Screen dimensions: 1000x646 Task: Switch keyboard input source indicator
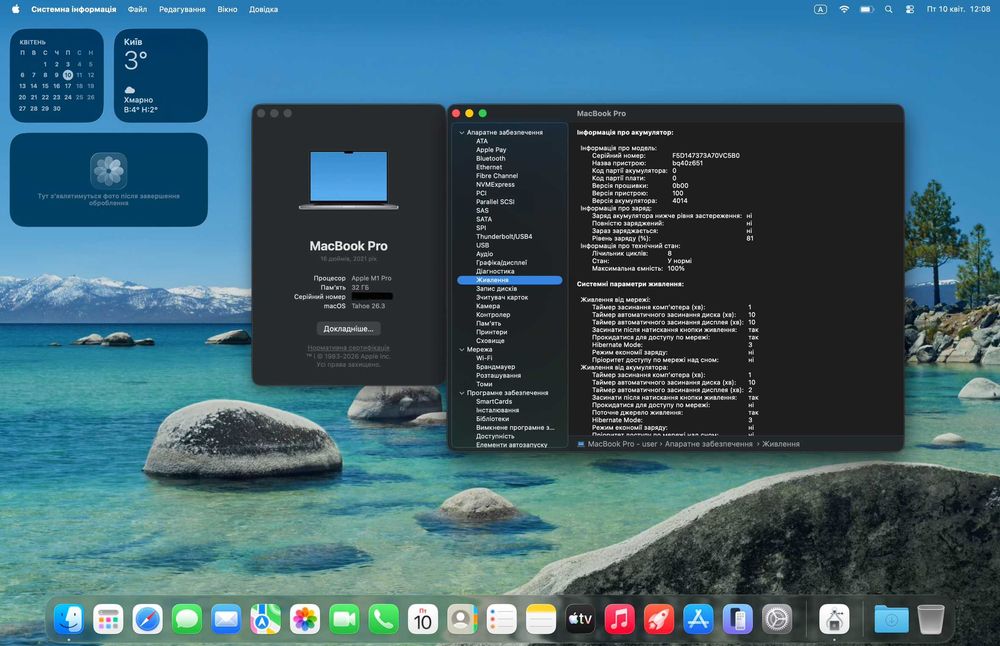(821, 9)
